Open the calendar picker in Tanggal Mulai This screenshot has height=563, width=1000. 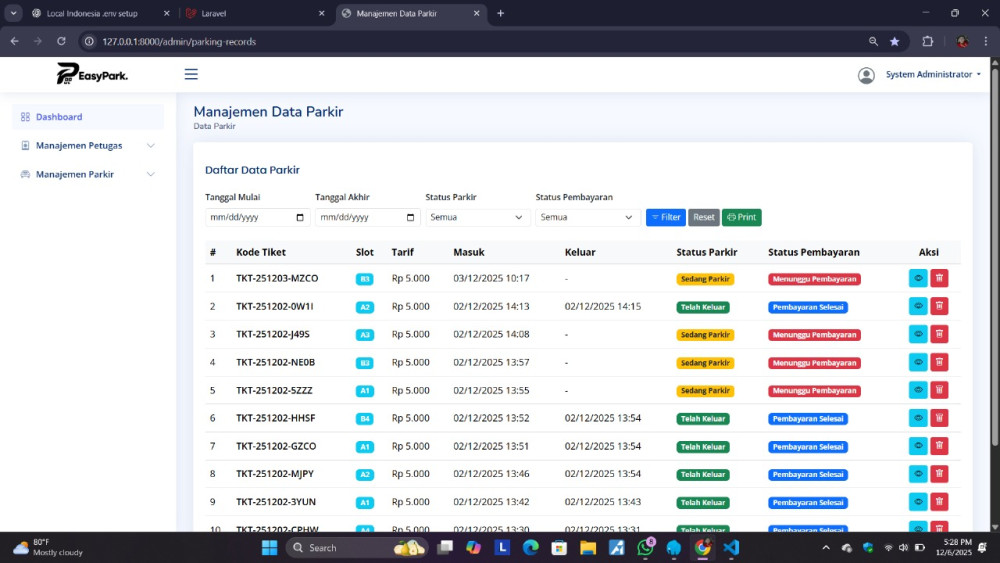click(301, 217)
